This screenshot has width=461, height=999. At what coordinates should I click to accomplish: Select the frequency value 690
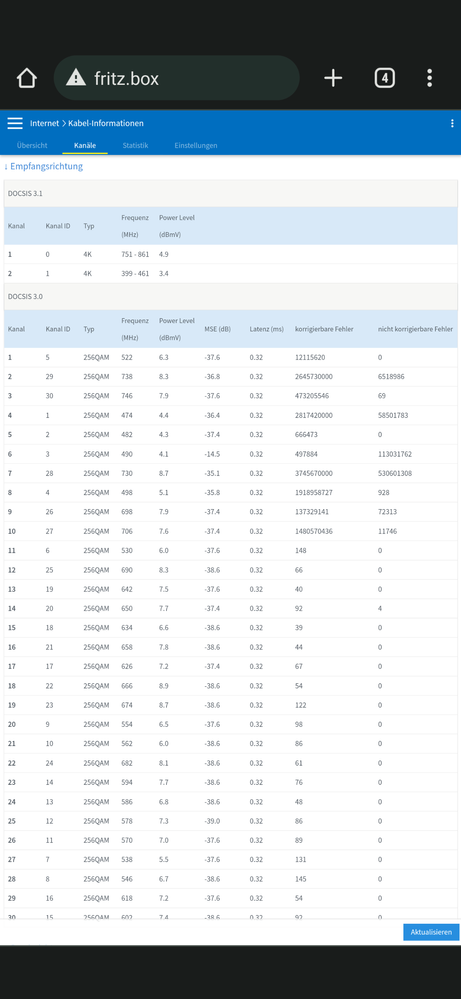coord(127,570)
